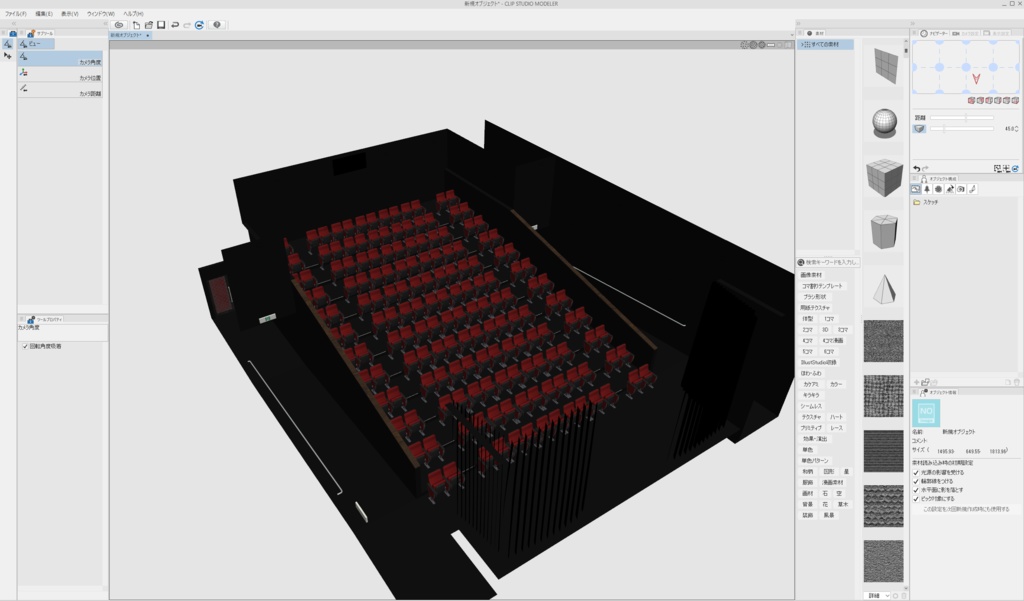This screenshot has height=601, width=1024.
Task: Click the 用紙テクスチャ tag button
Action: [x=815, y=308]
